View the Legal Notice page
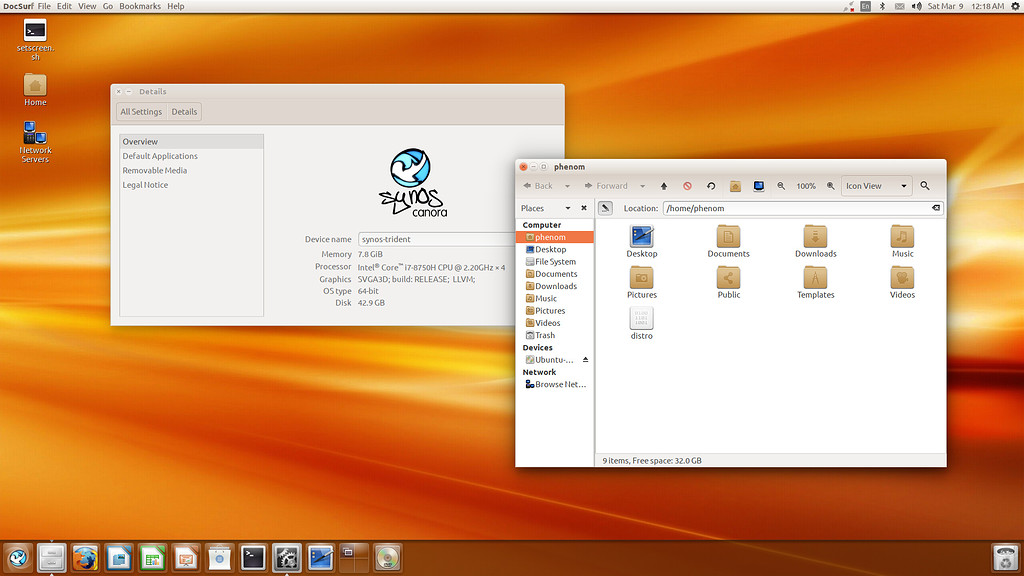 (147, 184)
